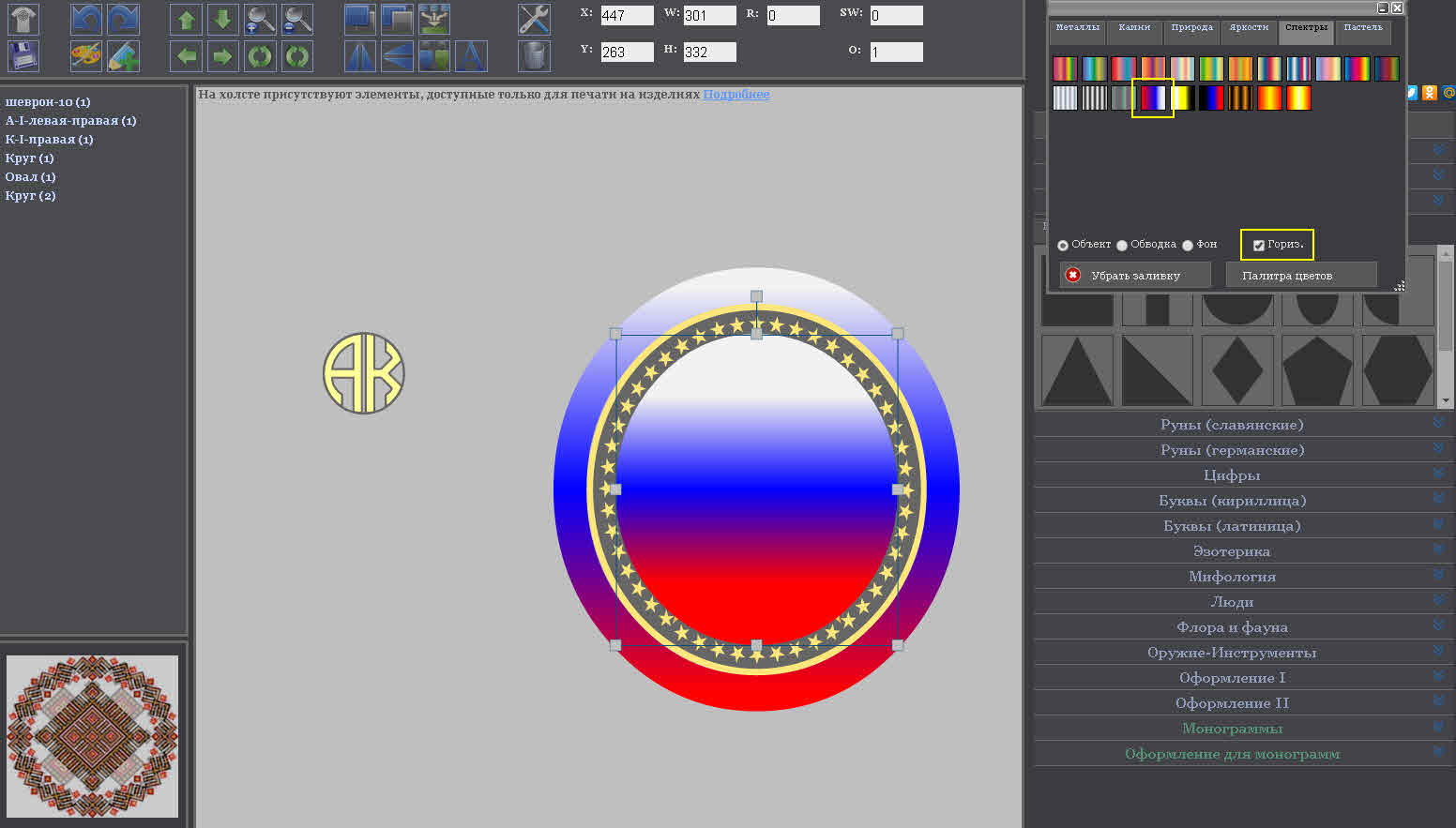Screen dimensions: 1456x828
Task: Pick the pentagon shape thumbnail
Action: point(1317,370)
